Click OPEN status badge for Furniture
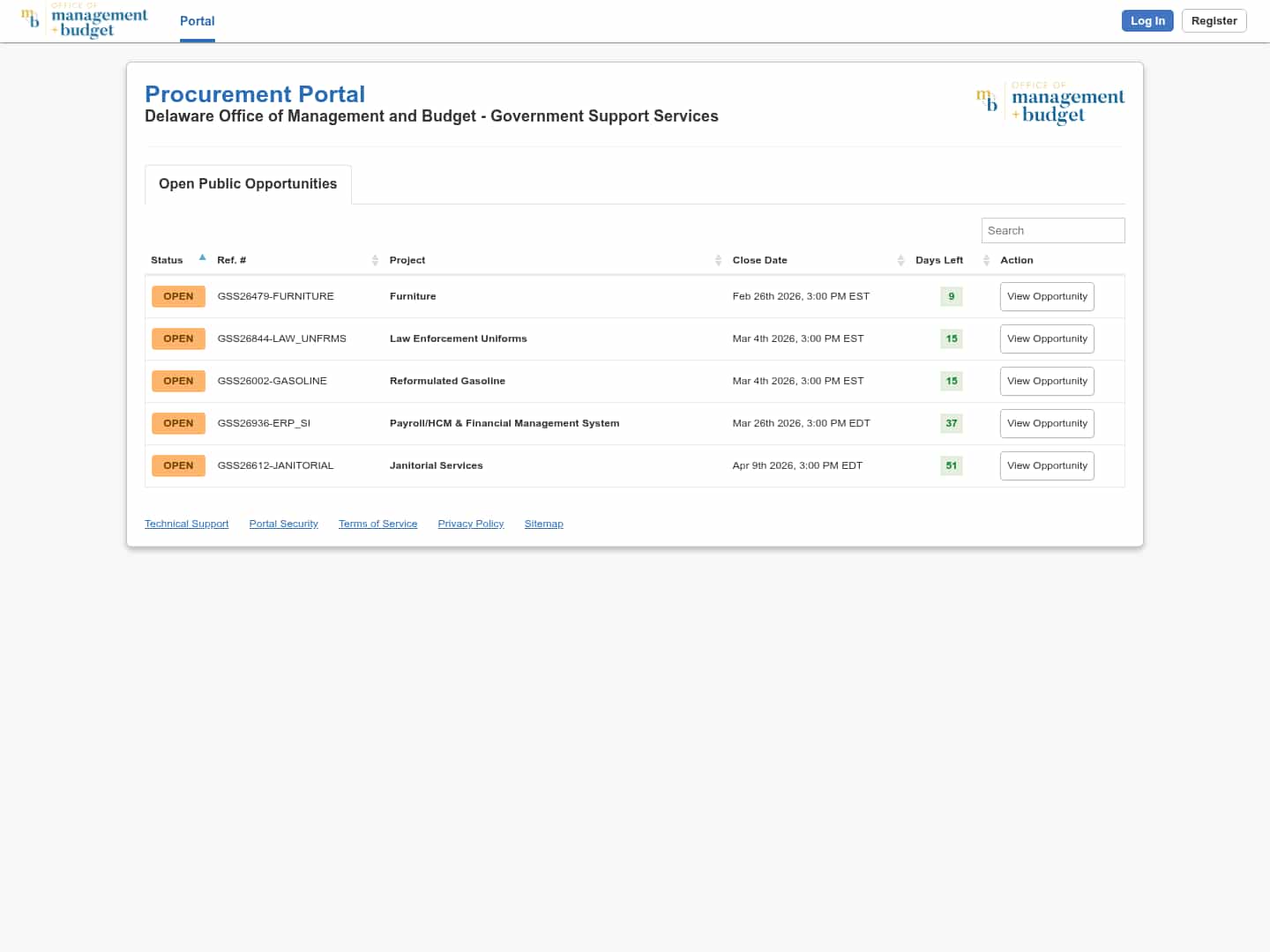The image size is (1270, 952). tap(178, 296)
